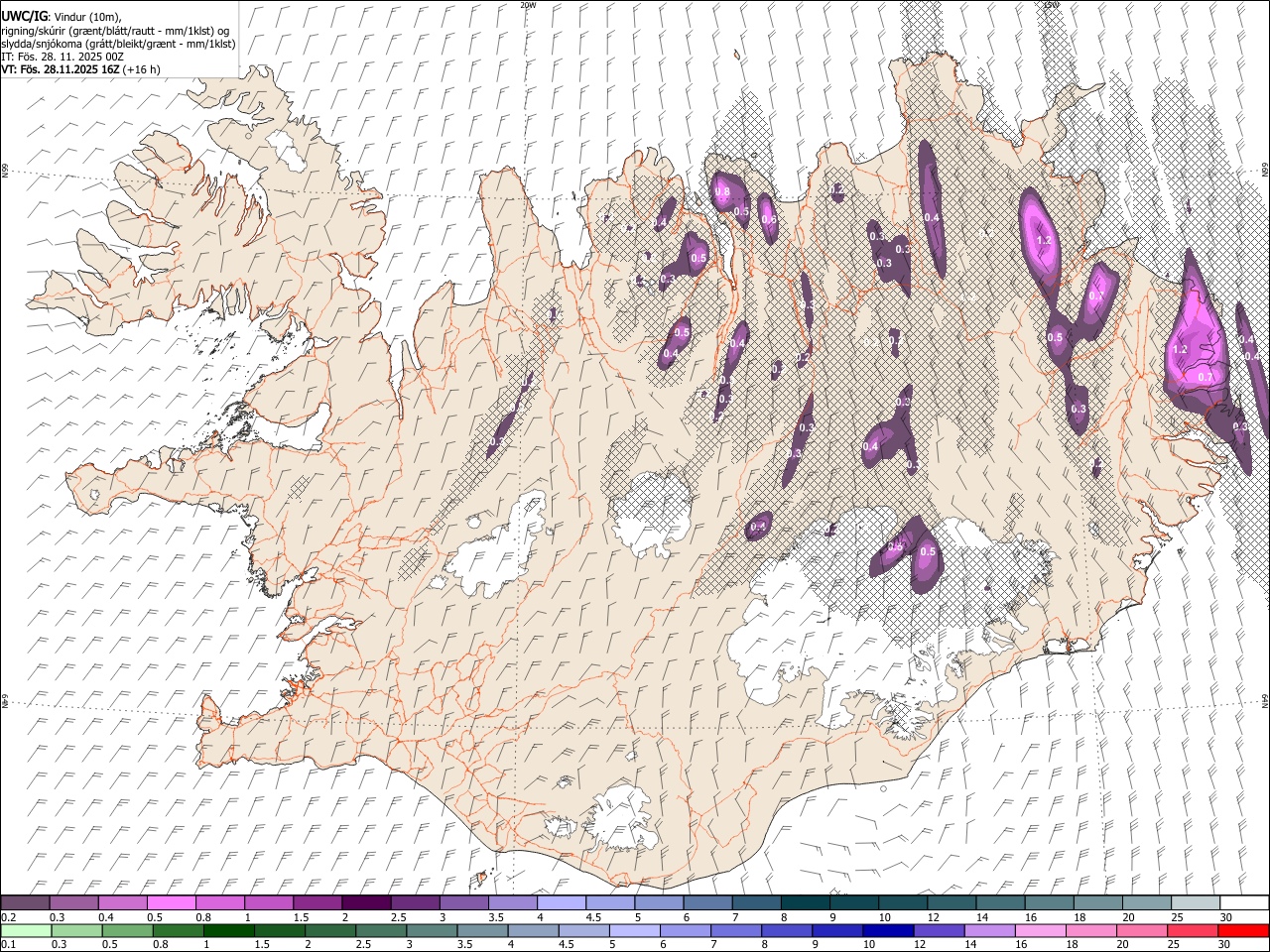Click the 'UWC/IG: Vindur (10m),' title text

coord(62,17)
